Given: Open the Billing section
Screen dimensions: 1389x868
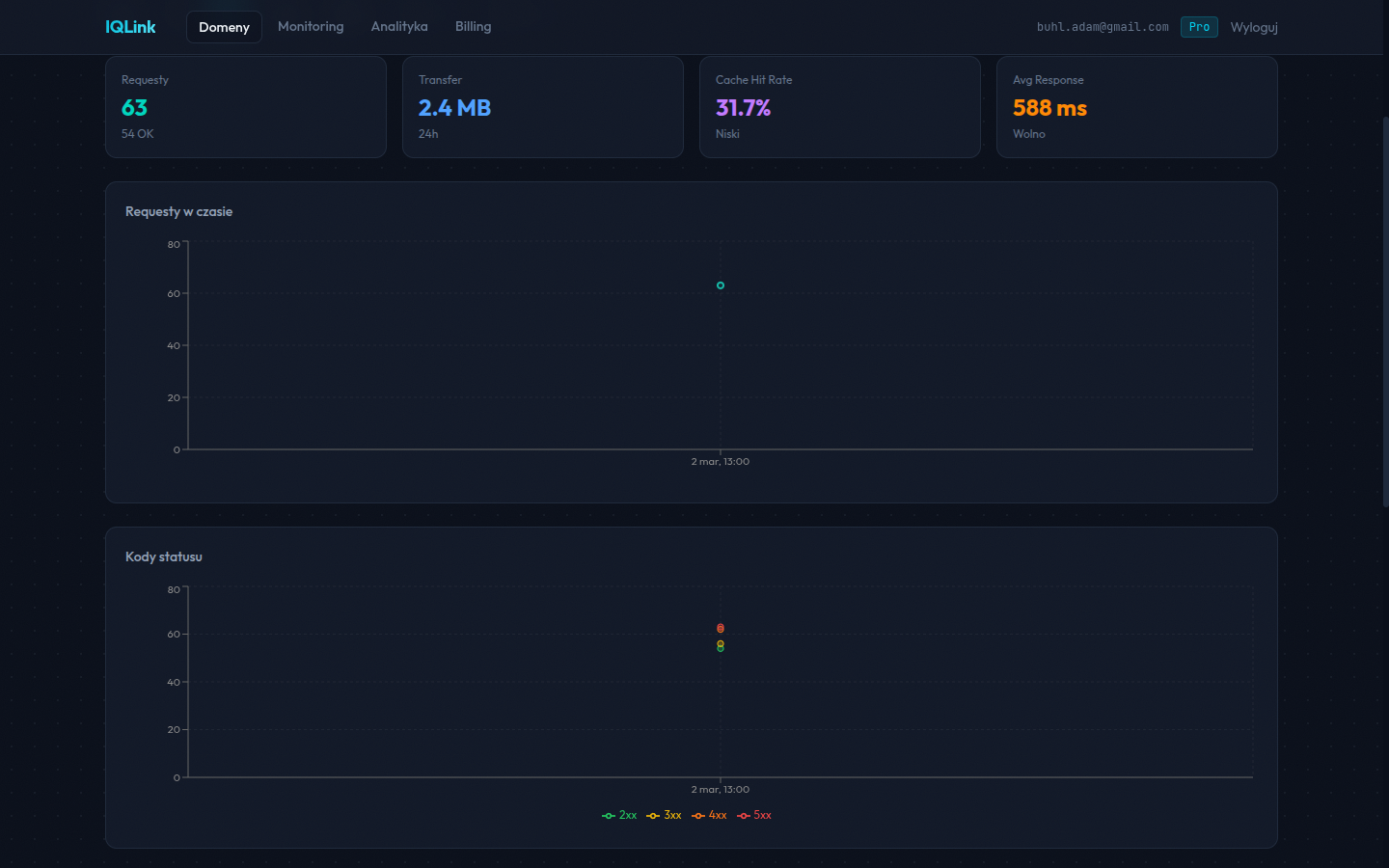Looking at the screenshot, I should pyautogui.click(x=473, y=27).
